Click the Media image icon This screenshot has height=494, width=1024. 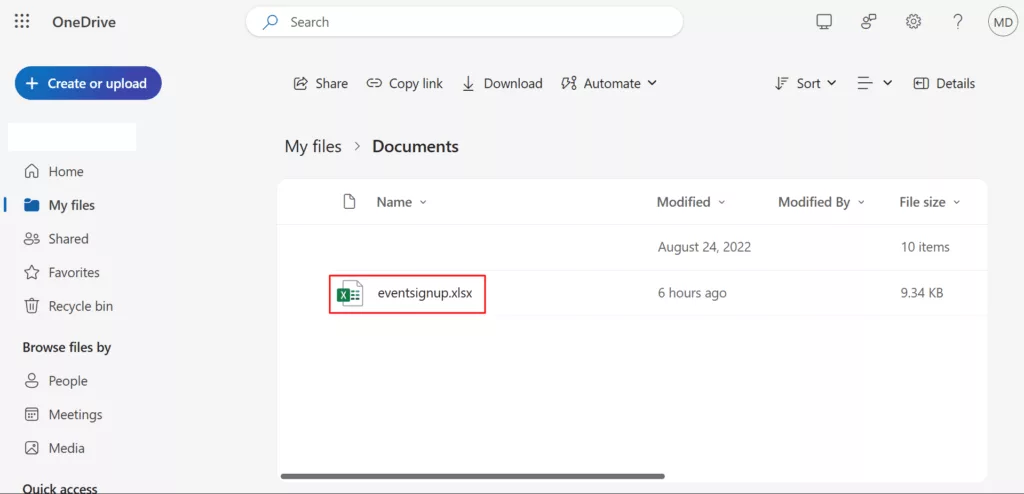click(31, 448)
